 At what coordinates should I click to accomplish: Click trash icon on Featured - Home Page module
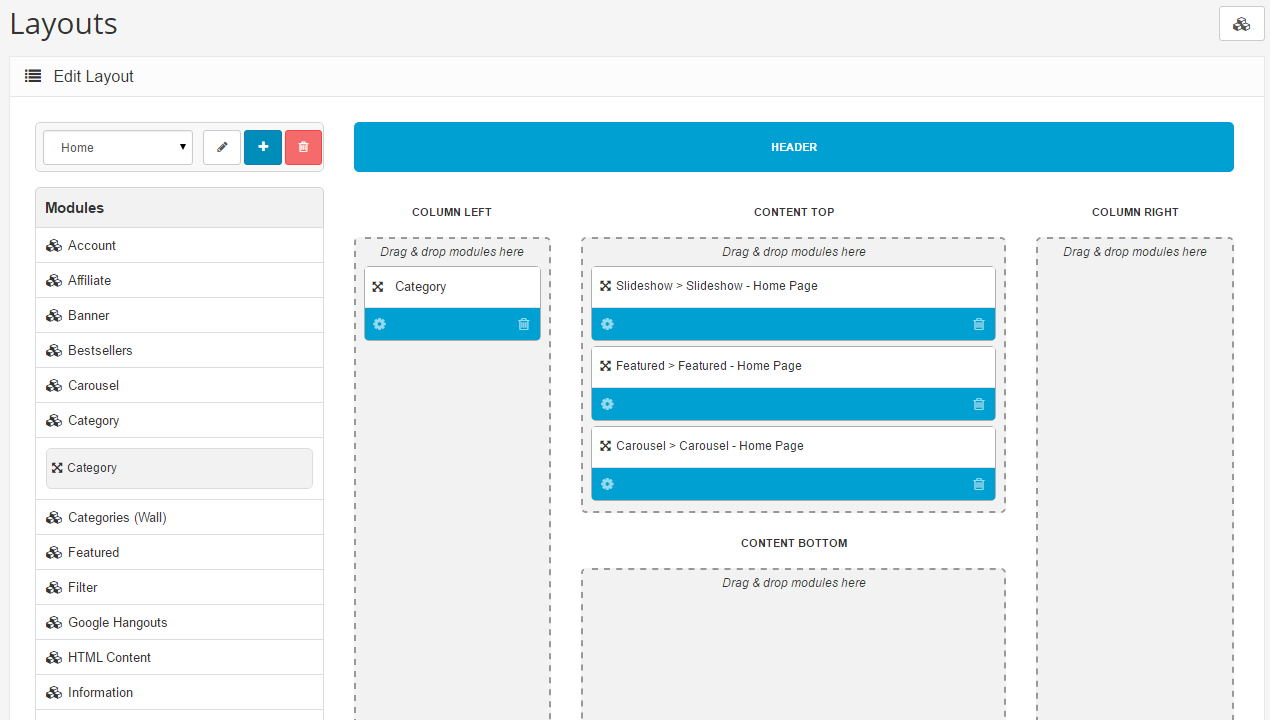(x=978, y=403)
